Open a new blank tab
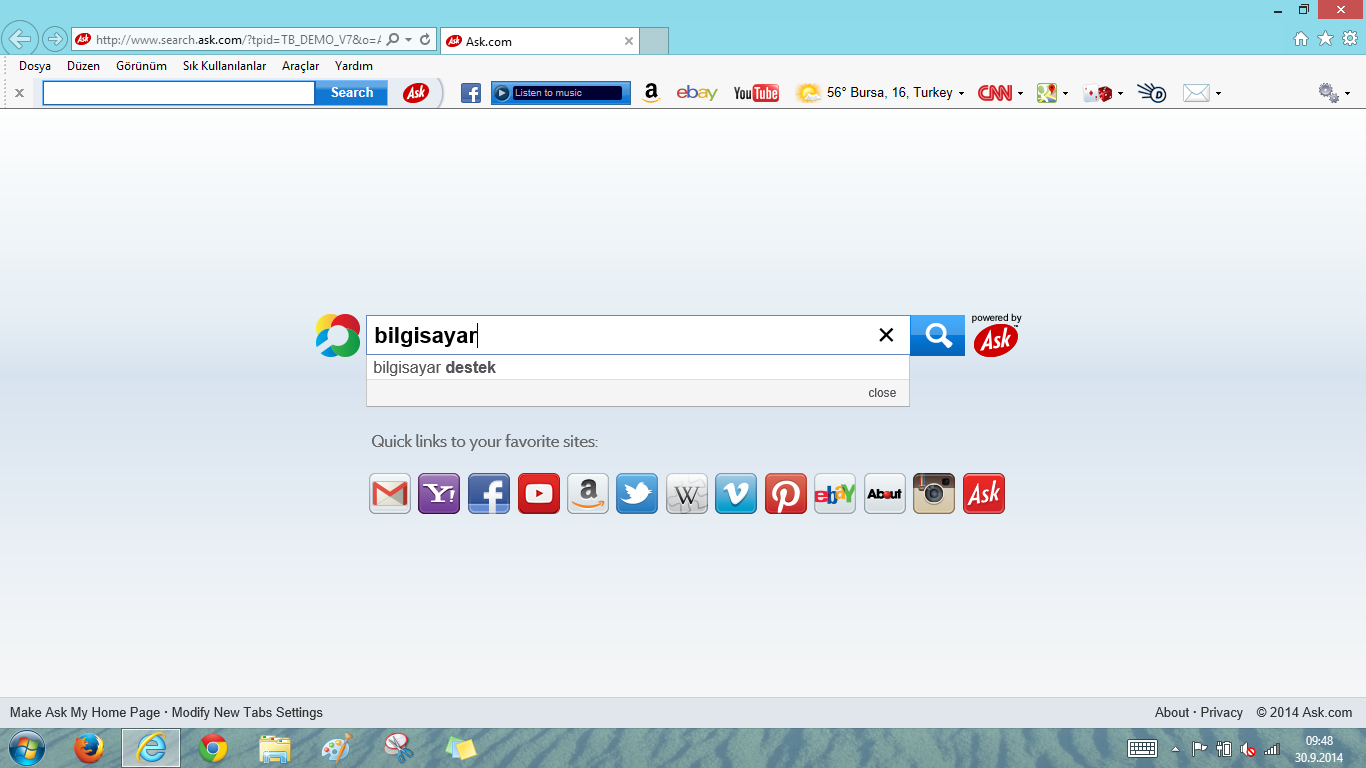The height and width of the screenshot is (768, 1366). [654, 41]
